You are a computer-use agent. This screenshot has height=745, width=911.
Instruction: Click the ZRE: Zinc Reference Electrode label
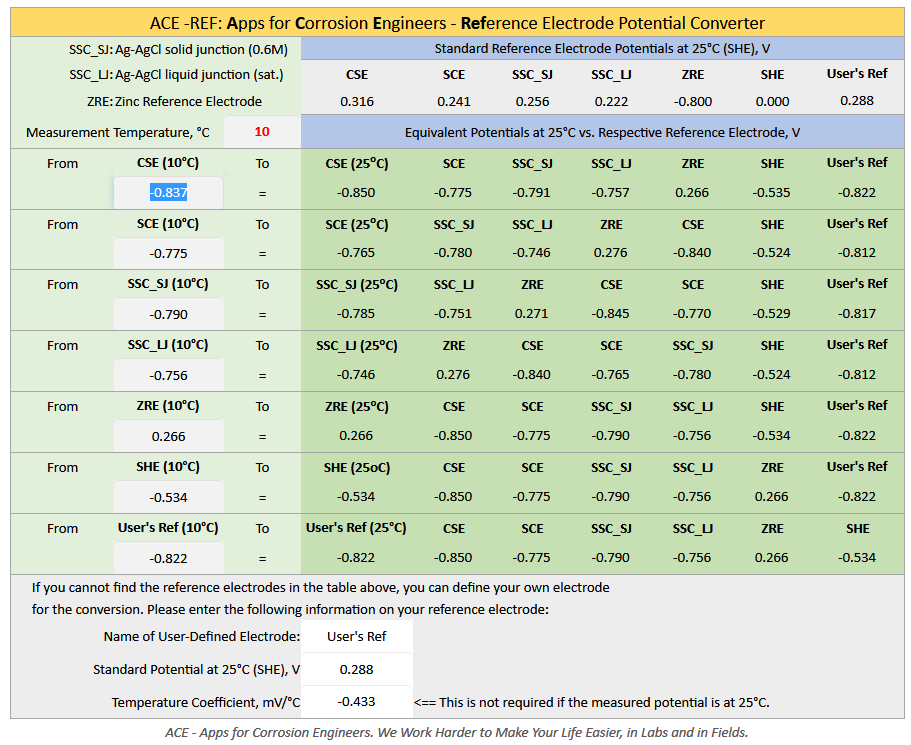(x=174, y=101)
